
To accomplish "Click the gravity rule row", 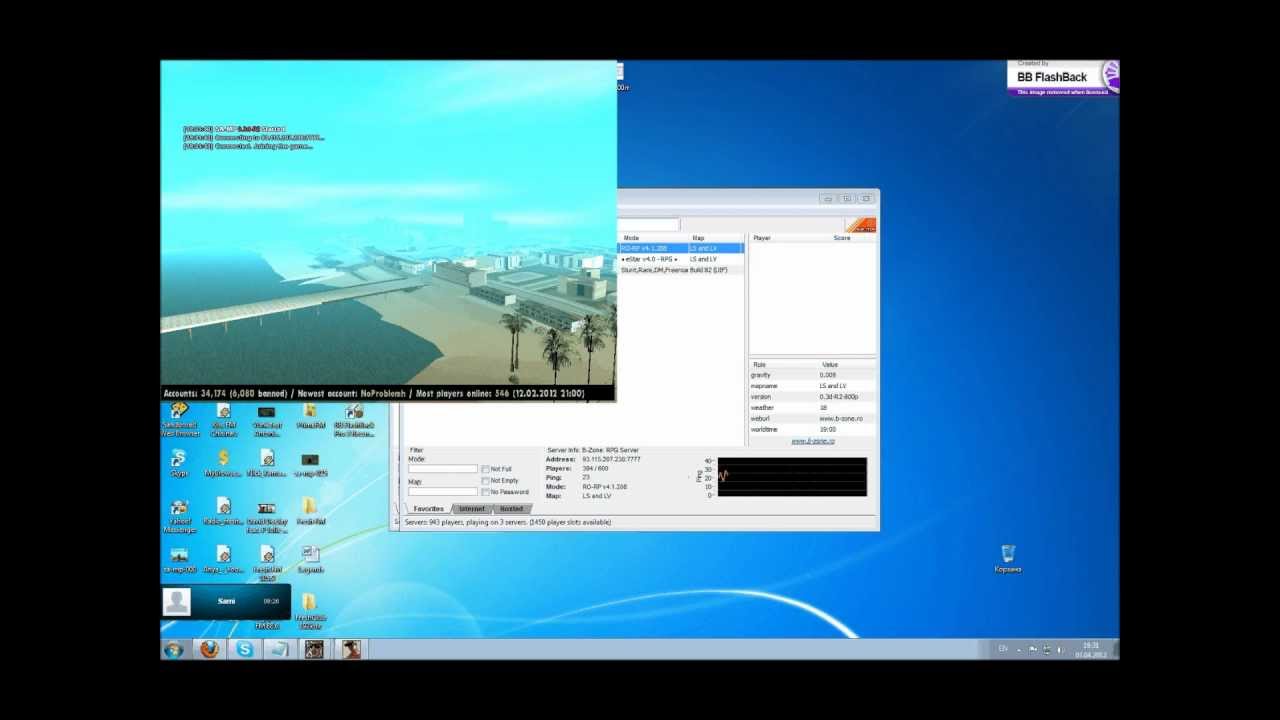I will click(x=812, y=375).
